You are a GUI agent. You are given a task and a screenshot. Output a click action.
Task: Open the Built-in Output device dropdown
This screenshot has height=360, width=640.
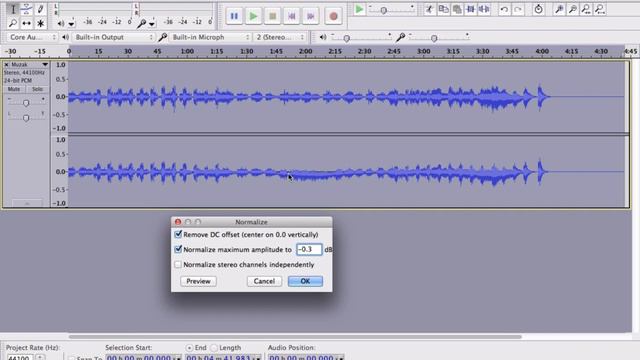113,37
